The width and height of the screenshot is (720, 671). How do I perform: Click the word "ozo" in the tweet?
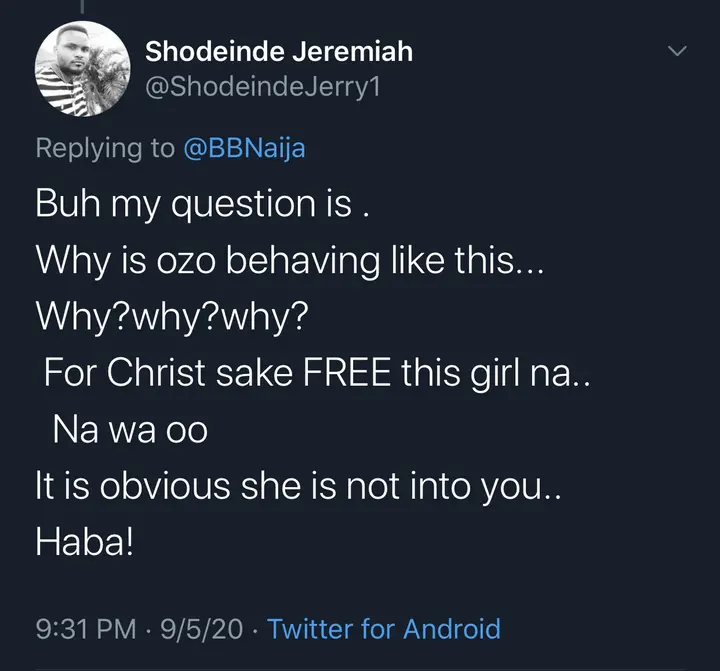click(181, 261)
